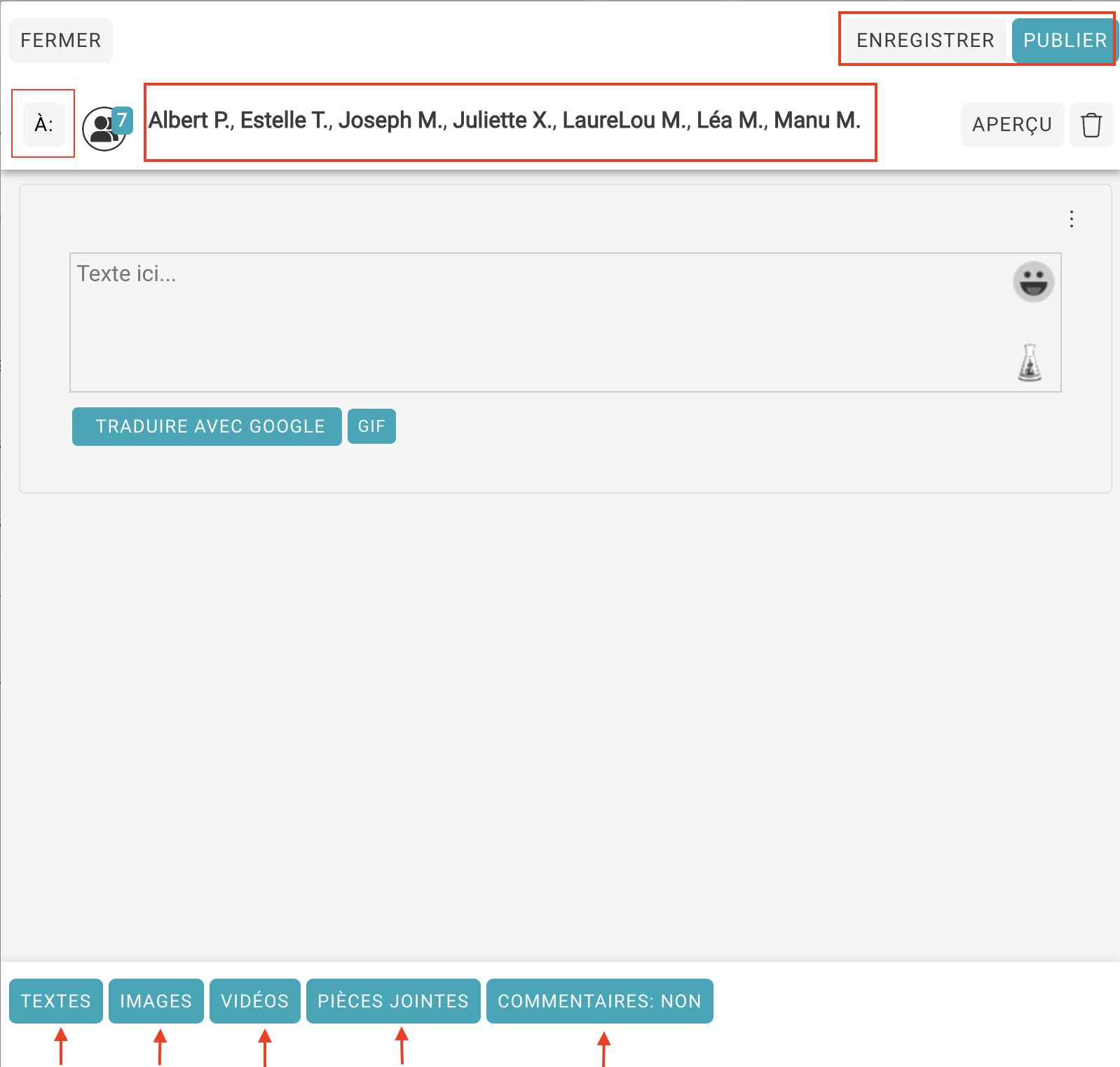Insert a GIF using the GIF button
Image resolution: width=1120 pixels, height=1067 pixels.
pyautogui.click(x=371, y=426)
